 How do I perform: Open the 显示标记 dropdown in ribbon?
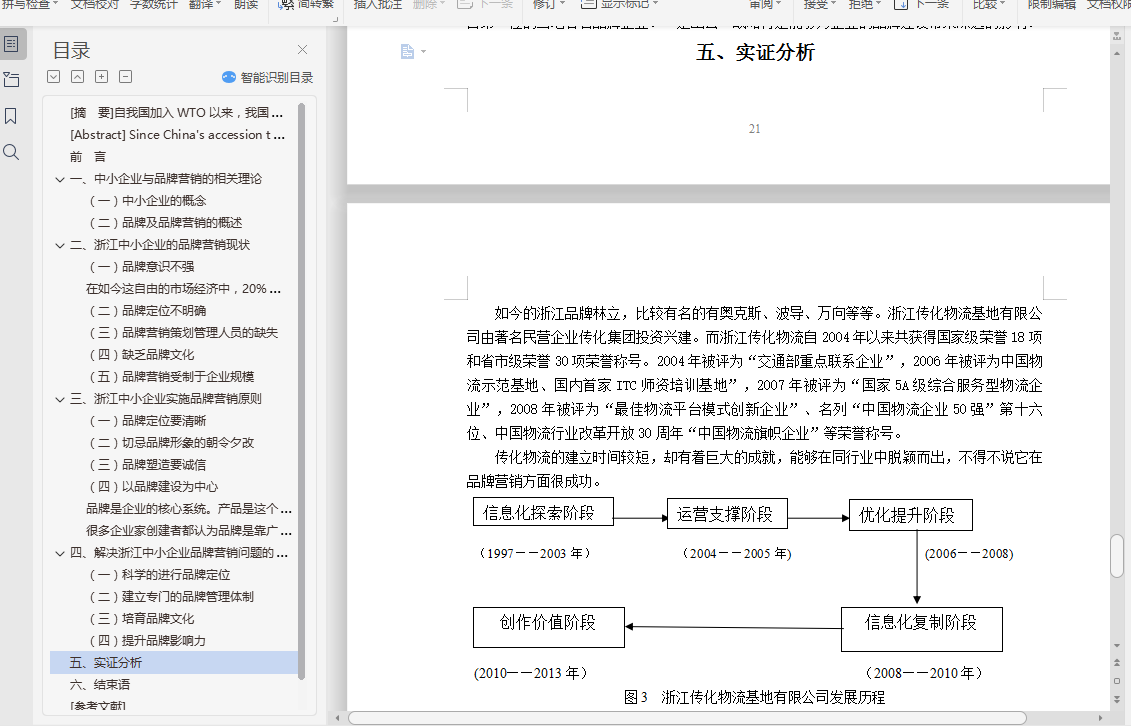click(x=620, y=4)
